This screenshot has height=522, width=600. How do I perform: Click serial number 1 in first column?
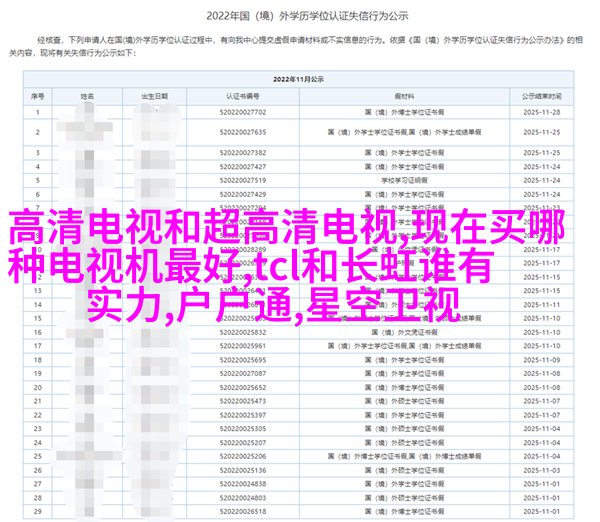click(38, 113)
